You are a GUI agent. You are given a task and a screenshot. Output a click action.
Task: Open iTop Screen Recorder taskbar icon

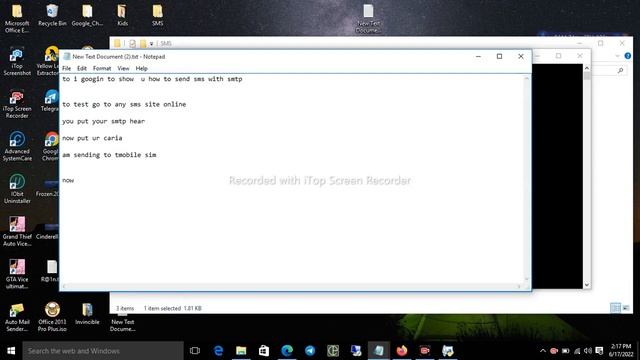(424, 351)
